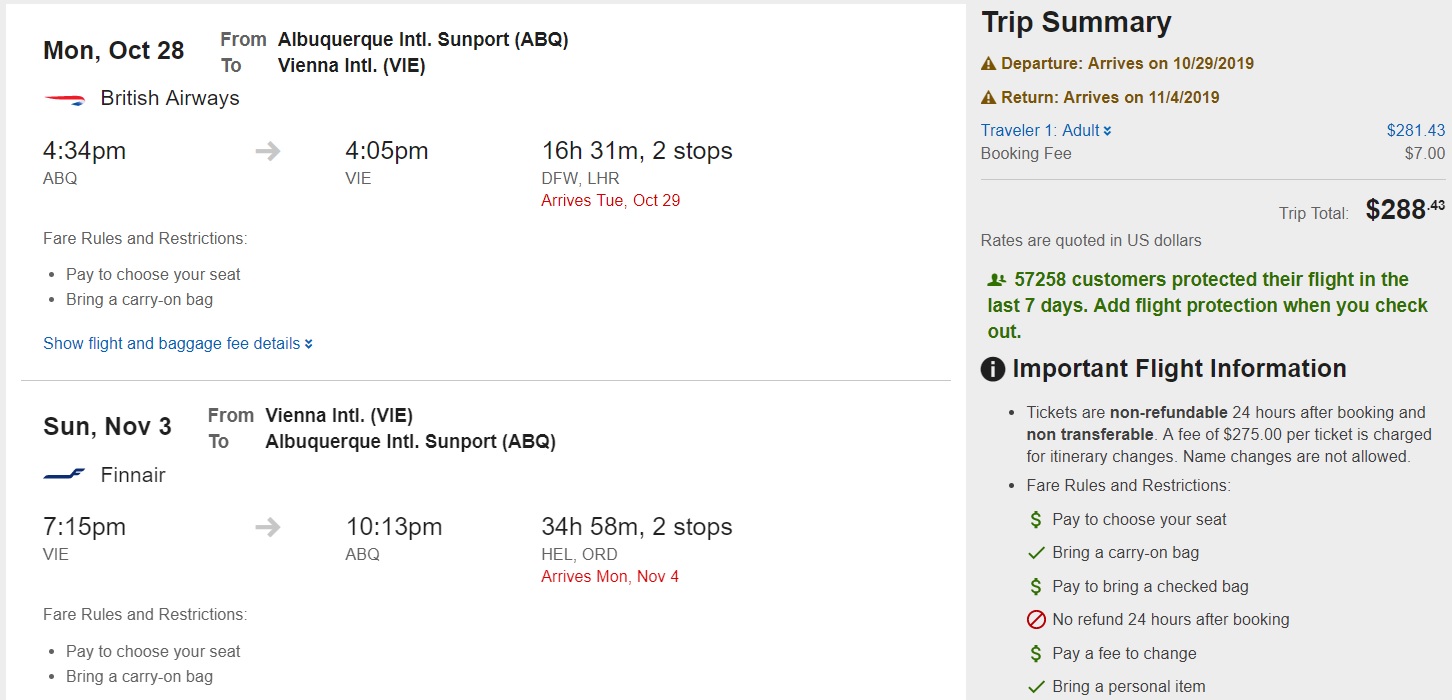1452x700 pixels.
Task: Click the dollar icon beside Pay to bring a checked bag
Action: click(x=1036, y=587)
